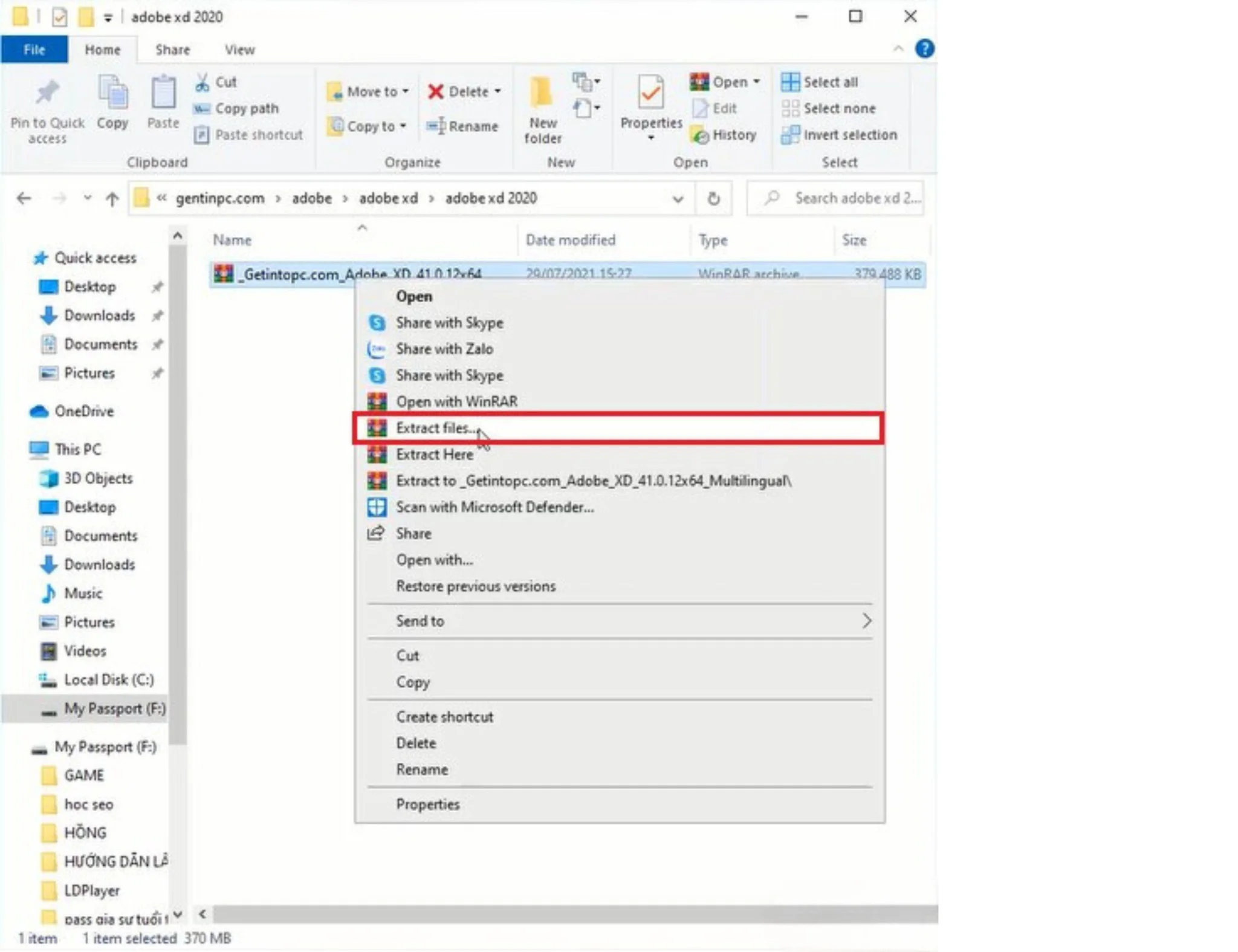
Task: Choose Extract Here
Action: [x=620, y=455]
